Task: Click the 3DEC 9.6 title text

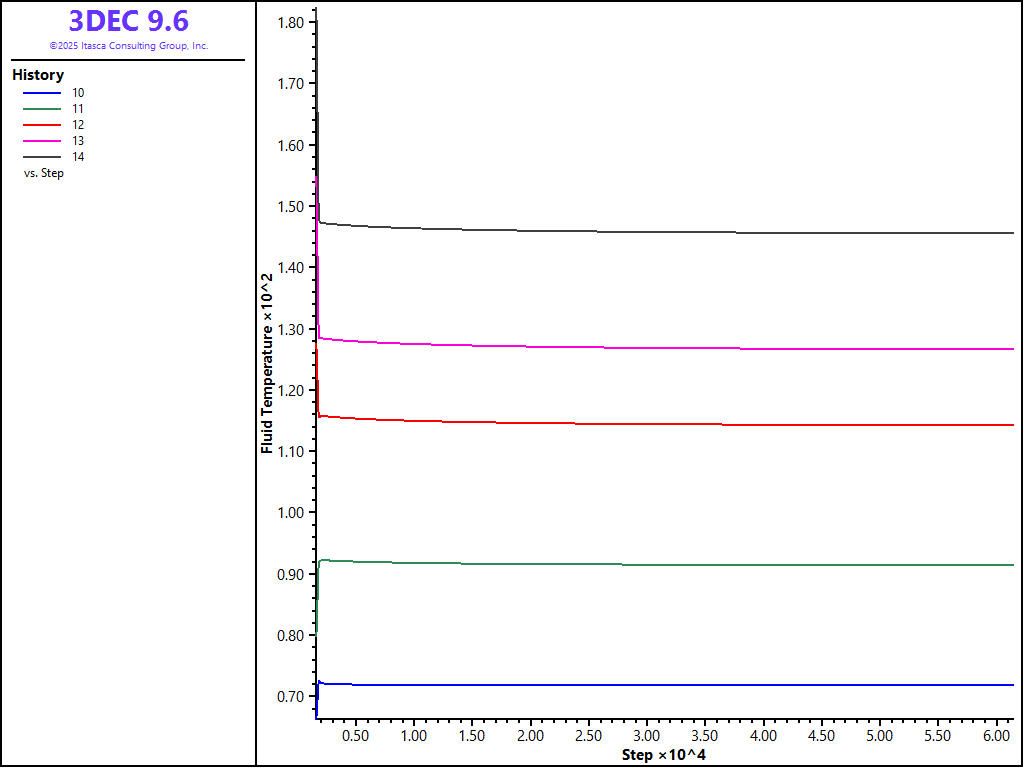Action: pos(128,21)
